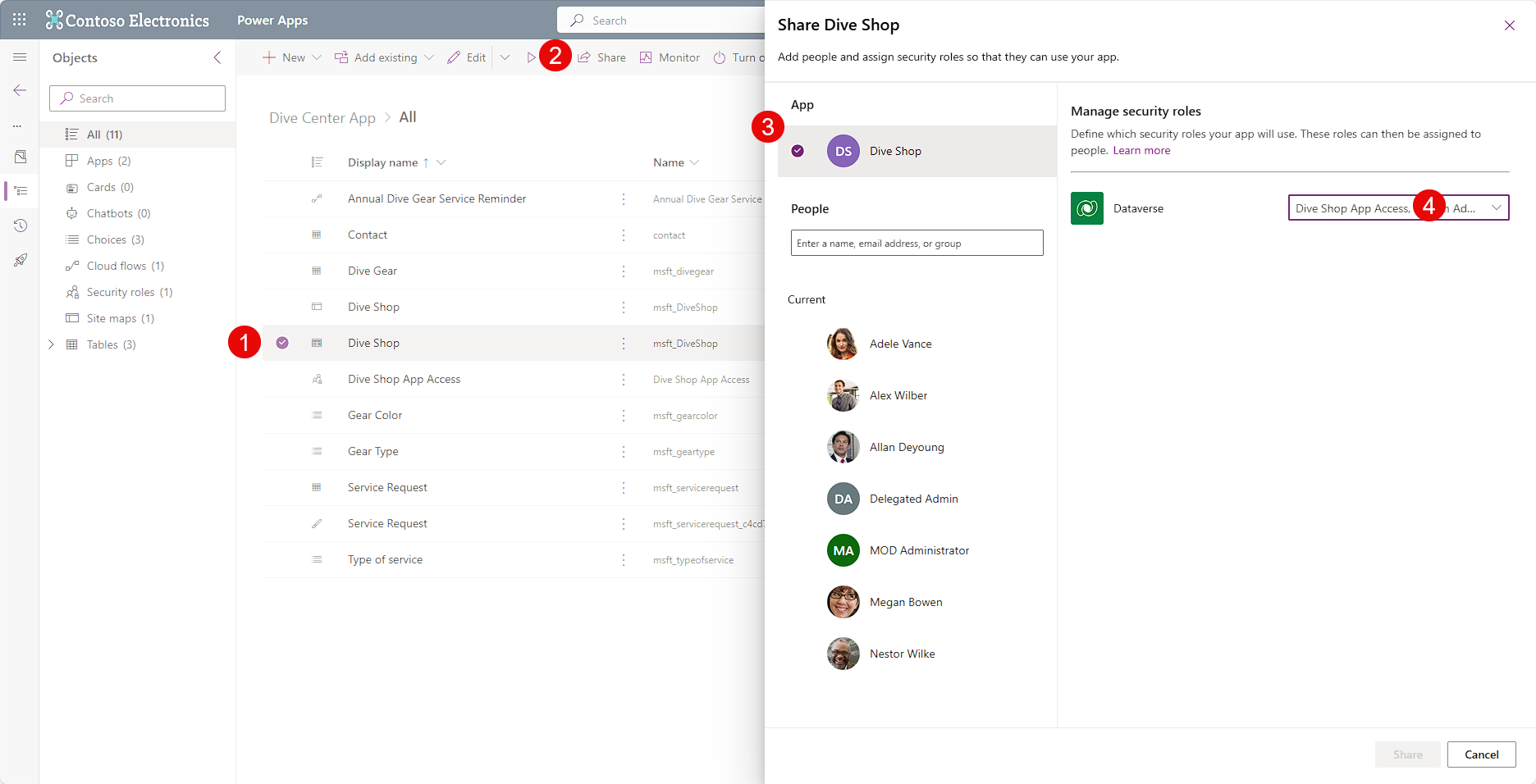This screenshot has height=784, width=1536.
Task: Click the Edit button in command bar
Action: [x=466, y=57]
